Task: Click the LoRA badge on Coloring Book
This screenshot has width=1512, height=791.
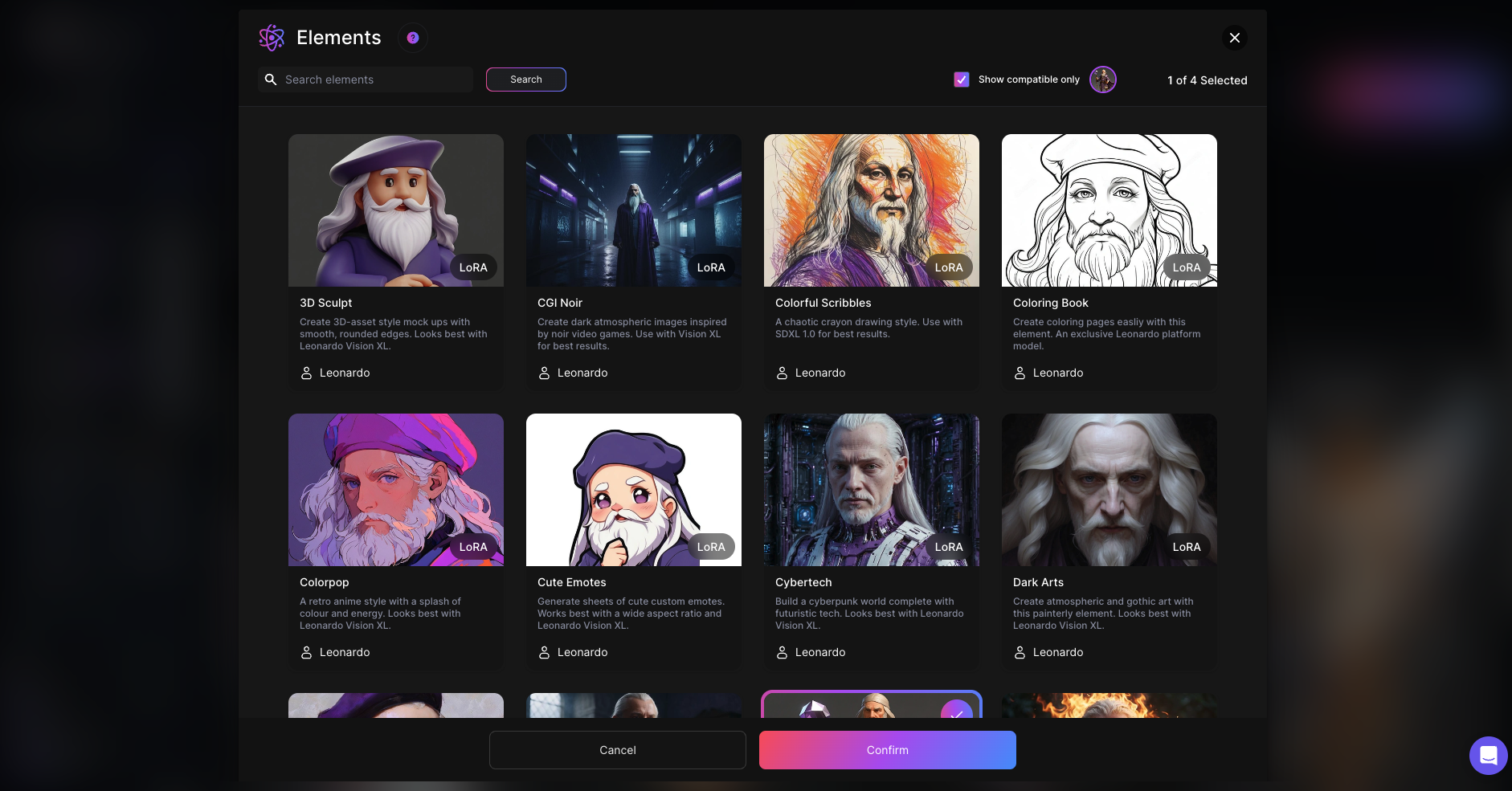Action: (x=1186, y=267)
